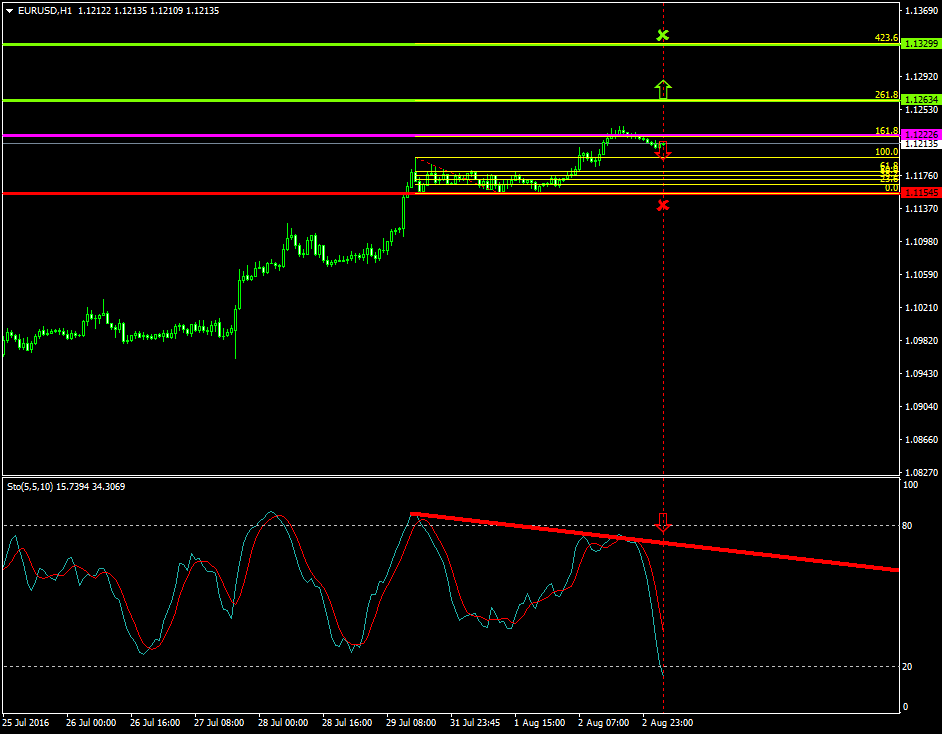Screen dimensions: 942x734
Task: Click the red down arrow near current price
Action: pyautogui.click(x=662, y=152)
